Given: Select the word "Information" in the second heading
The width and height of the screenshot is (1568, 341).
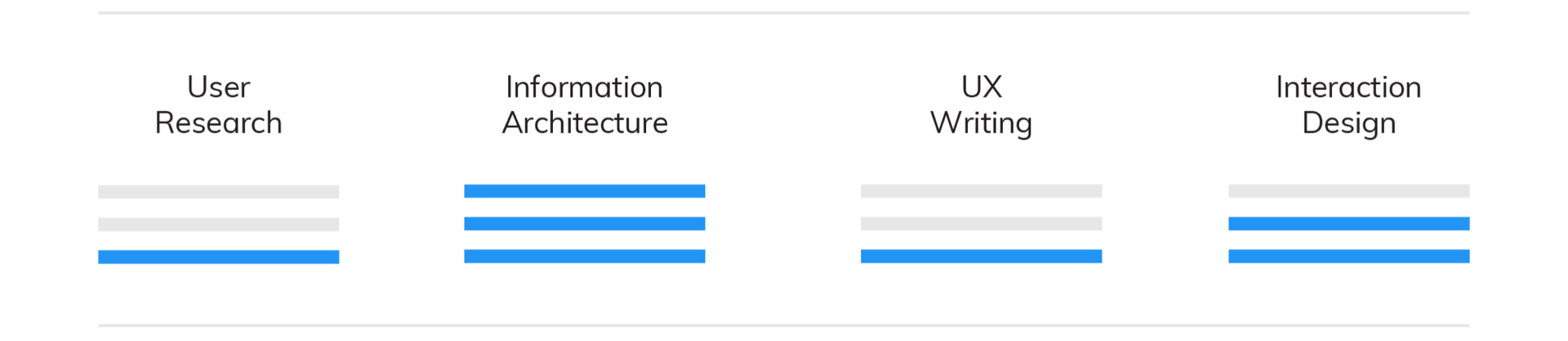Looking at the screenshot, I should 584,87.
